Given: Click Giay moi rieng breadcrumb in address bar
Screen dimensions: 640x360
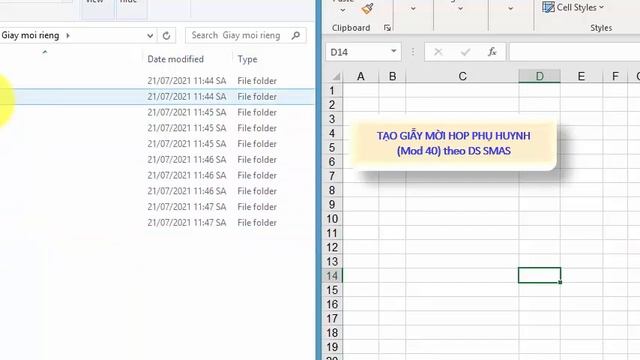Looking at the screenshot, I should pos(30,36).
